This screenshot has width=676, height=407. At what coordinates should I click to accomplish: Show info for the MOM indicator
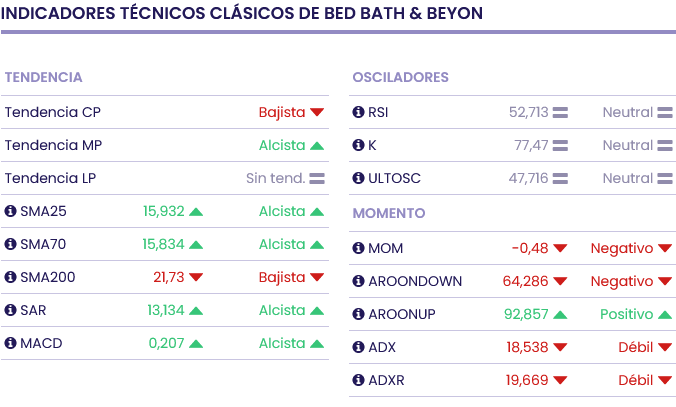pos(358,248)
